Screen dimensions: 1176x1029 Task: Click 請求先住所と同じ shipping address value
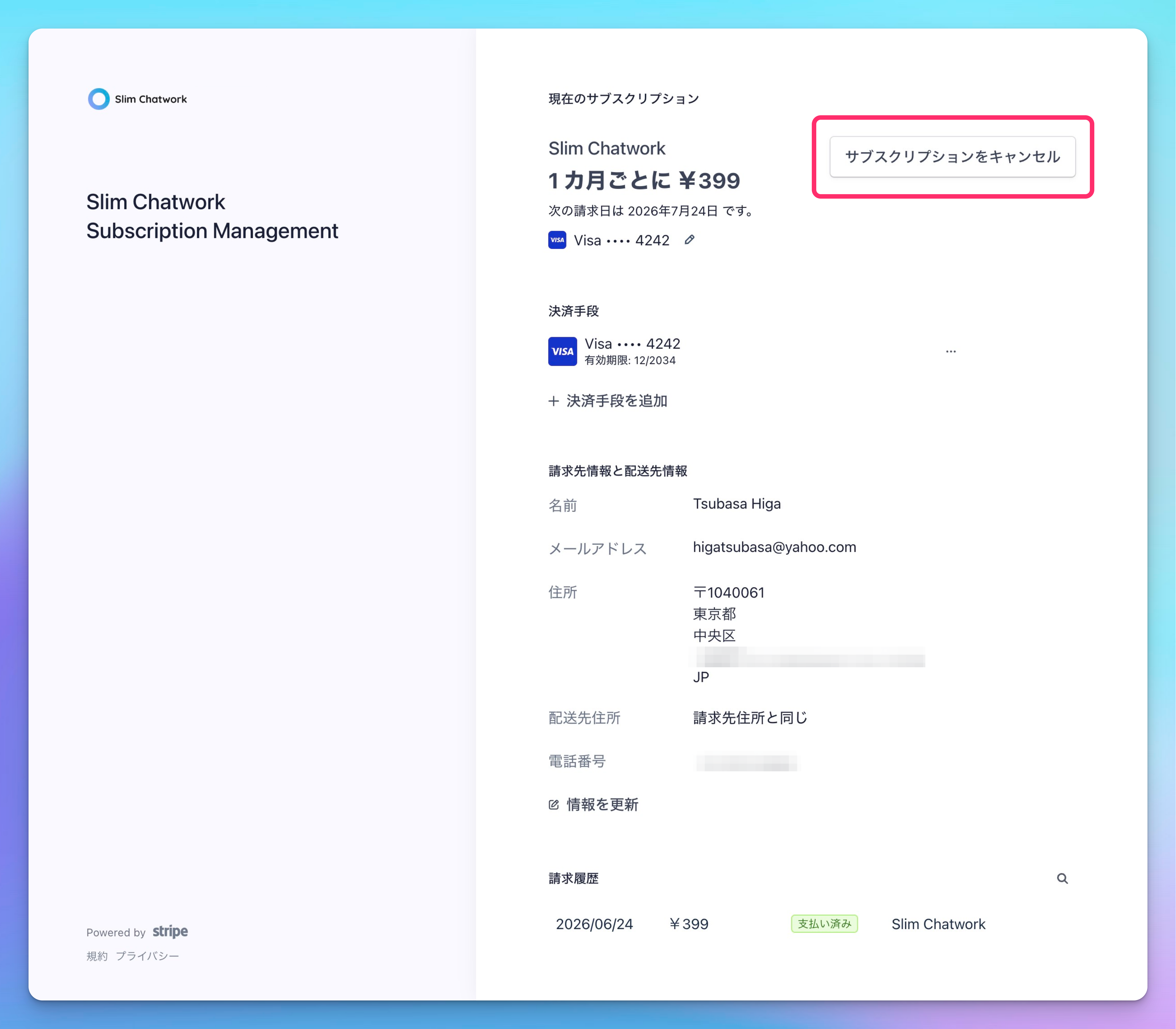(x=750, y=718)
